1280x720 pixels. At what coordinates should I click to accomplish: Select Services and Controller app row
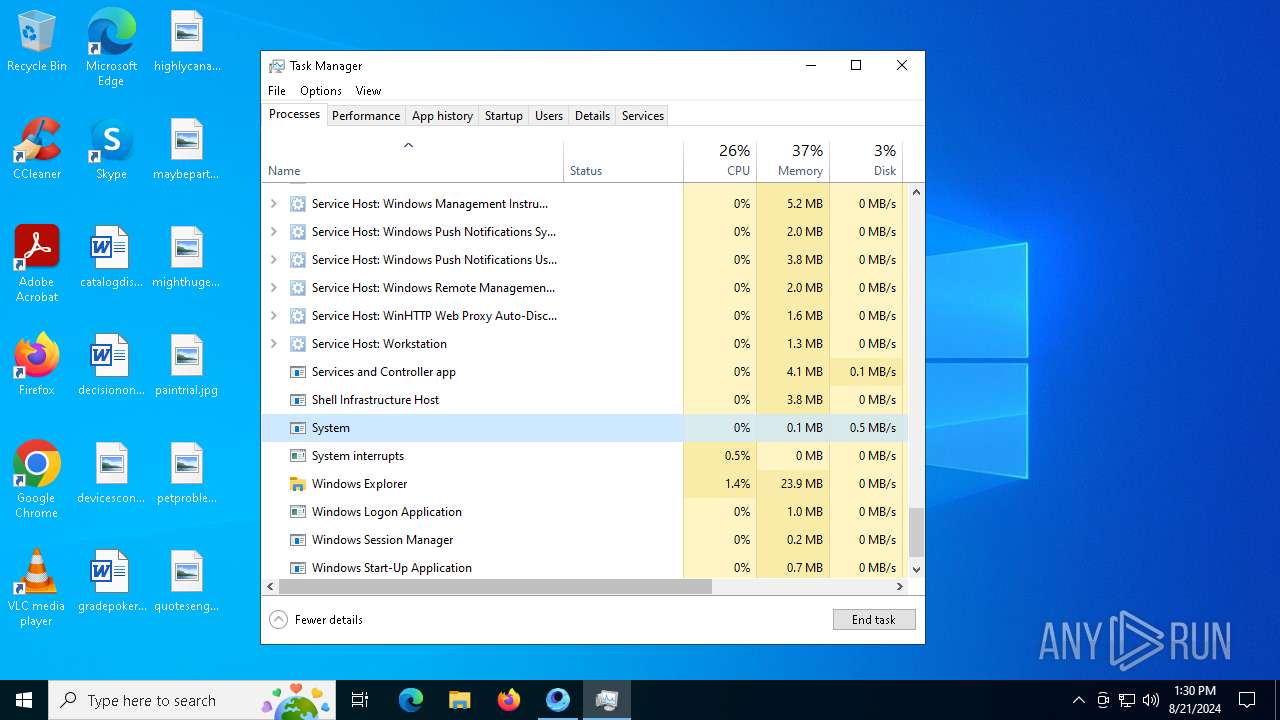tap(584, 371)
